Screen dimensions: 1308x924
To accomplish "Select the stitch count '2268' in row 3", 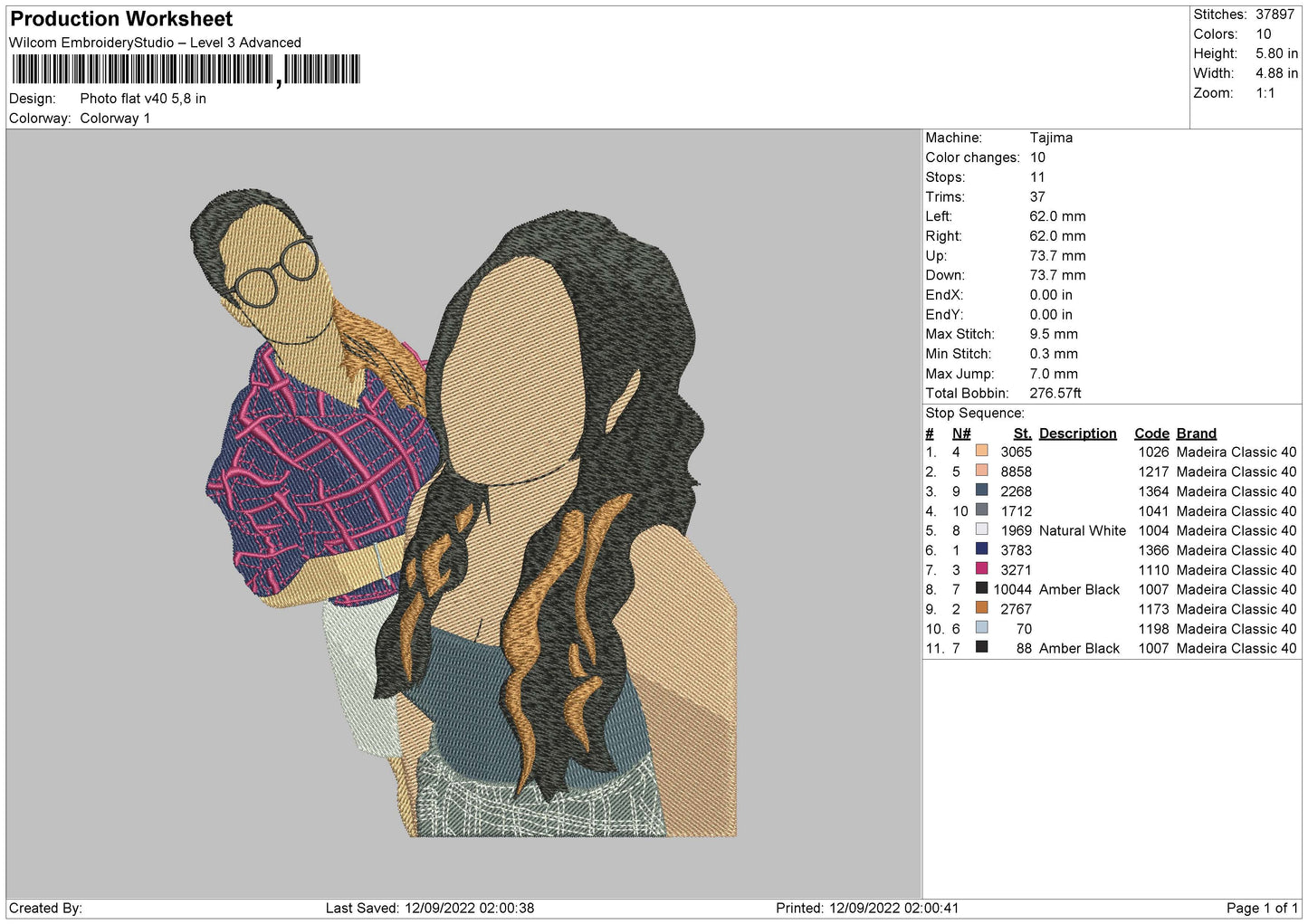I will pos(1016,491).
